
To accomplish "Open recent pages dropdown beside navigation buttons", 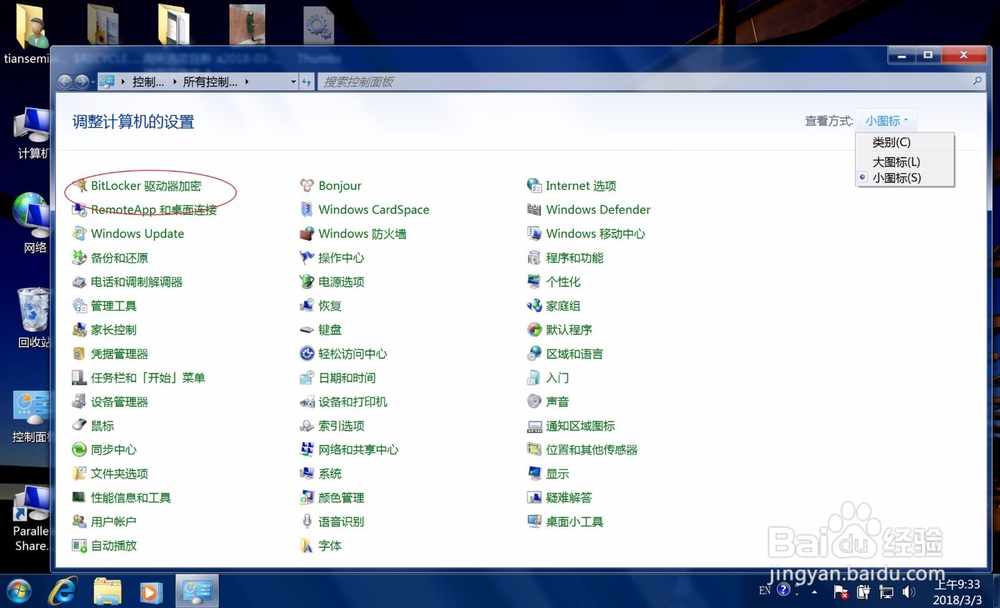I will tap(93, 82).
